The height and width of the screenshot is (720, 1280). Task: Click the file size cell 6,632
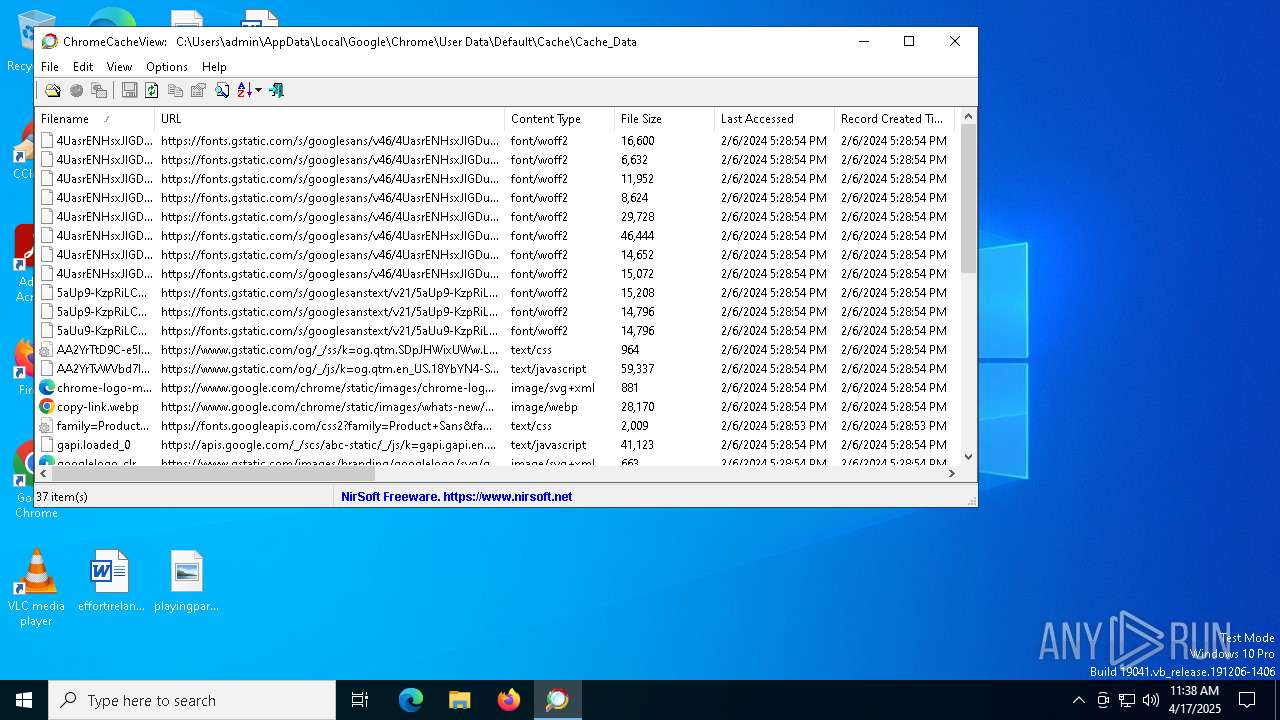[x=635, y=160]
